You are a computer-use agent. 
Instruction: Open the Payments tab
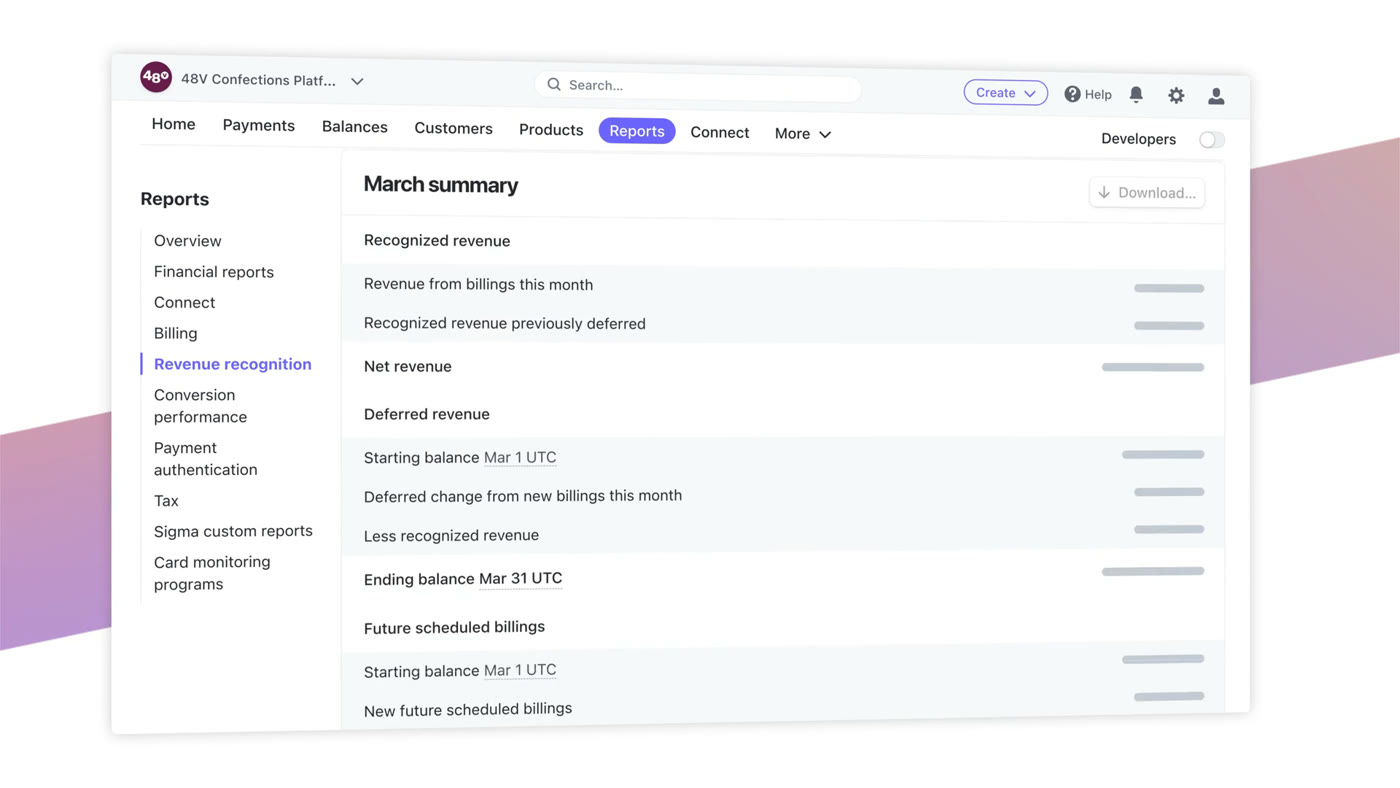pyautogui.click(x=258, y=125)
